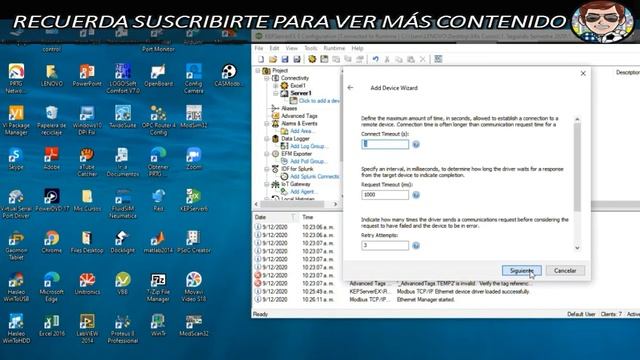Screen dimensions: 640x360
Task: Select TwidoSuite desktop icon
Action: 123,117
